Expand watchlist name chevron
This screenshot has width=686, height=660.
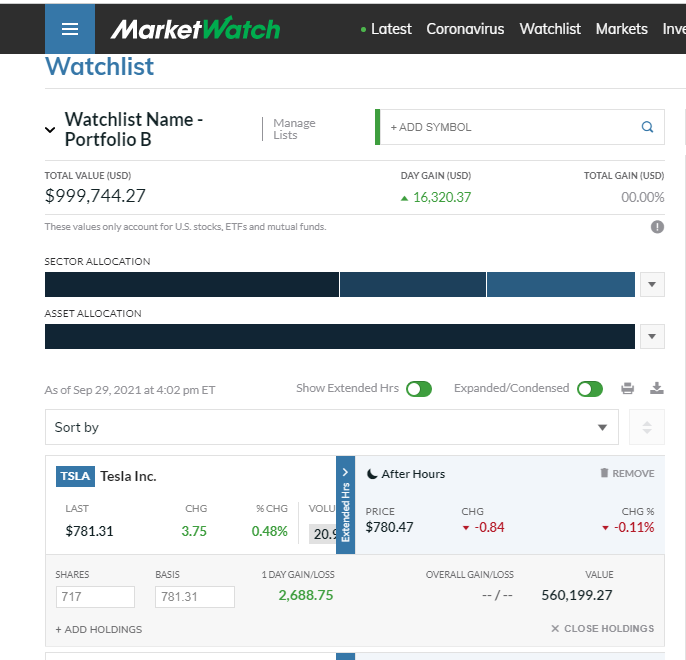(x=50, y=129)
